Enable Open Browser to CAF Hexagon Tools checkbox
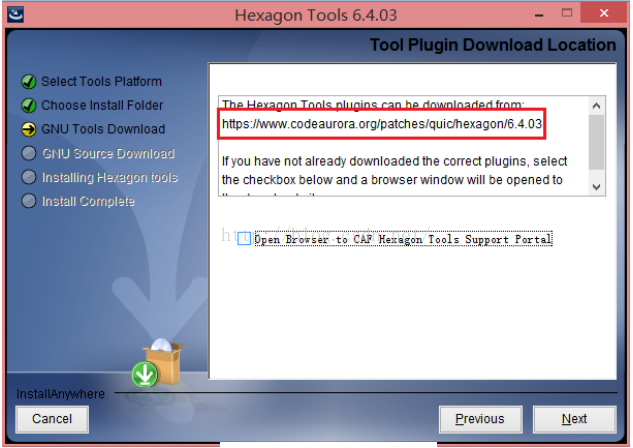 [x=244, y=239]
